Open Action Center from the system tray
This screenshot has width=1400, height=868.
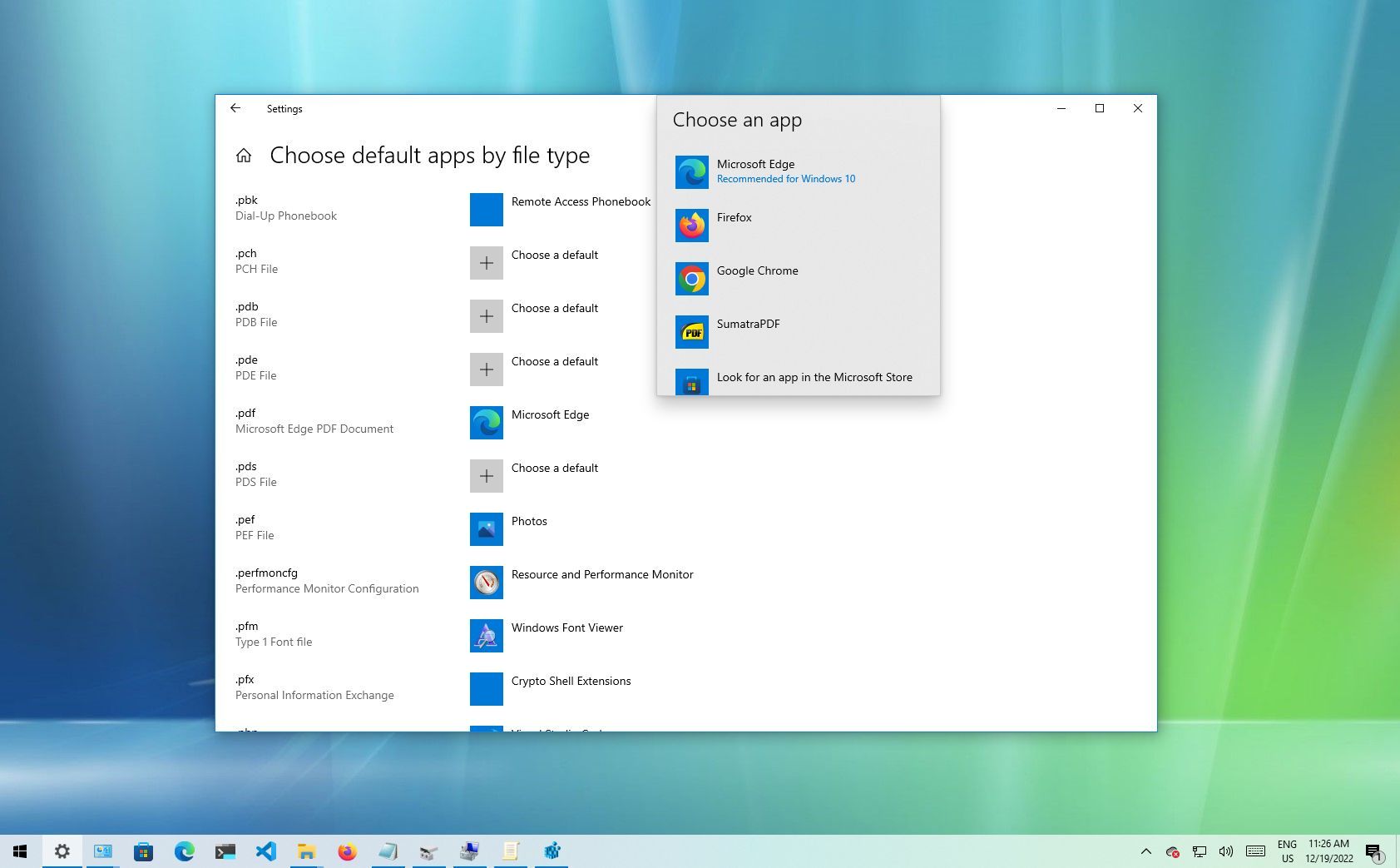1377,851
